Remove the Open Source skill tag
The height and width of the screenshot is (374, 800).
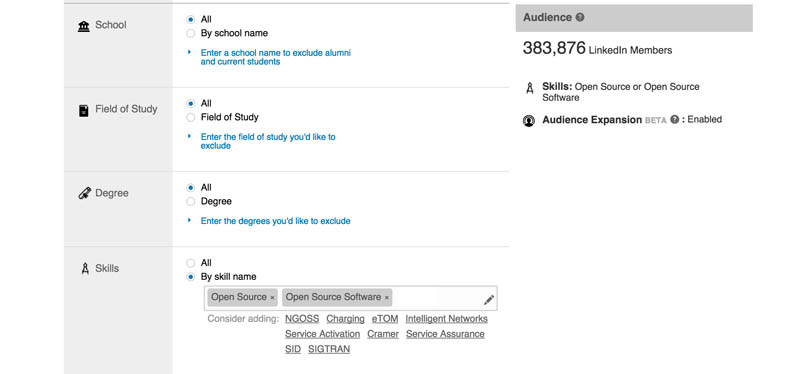[x=272, y=297]
